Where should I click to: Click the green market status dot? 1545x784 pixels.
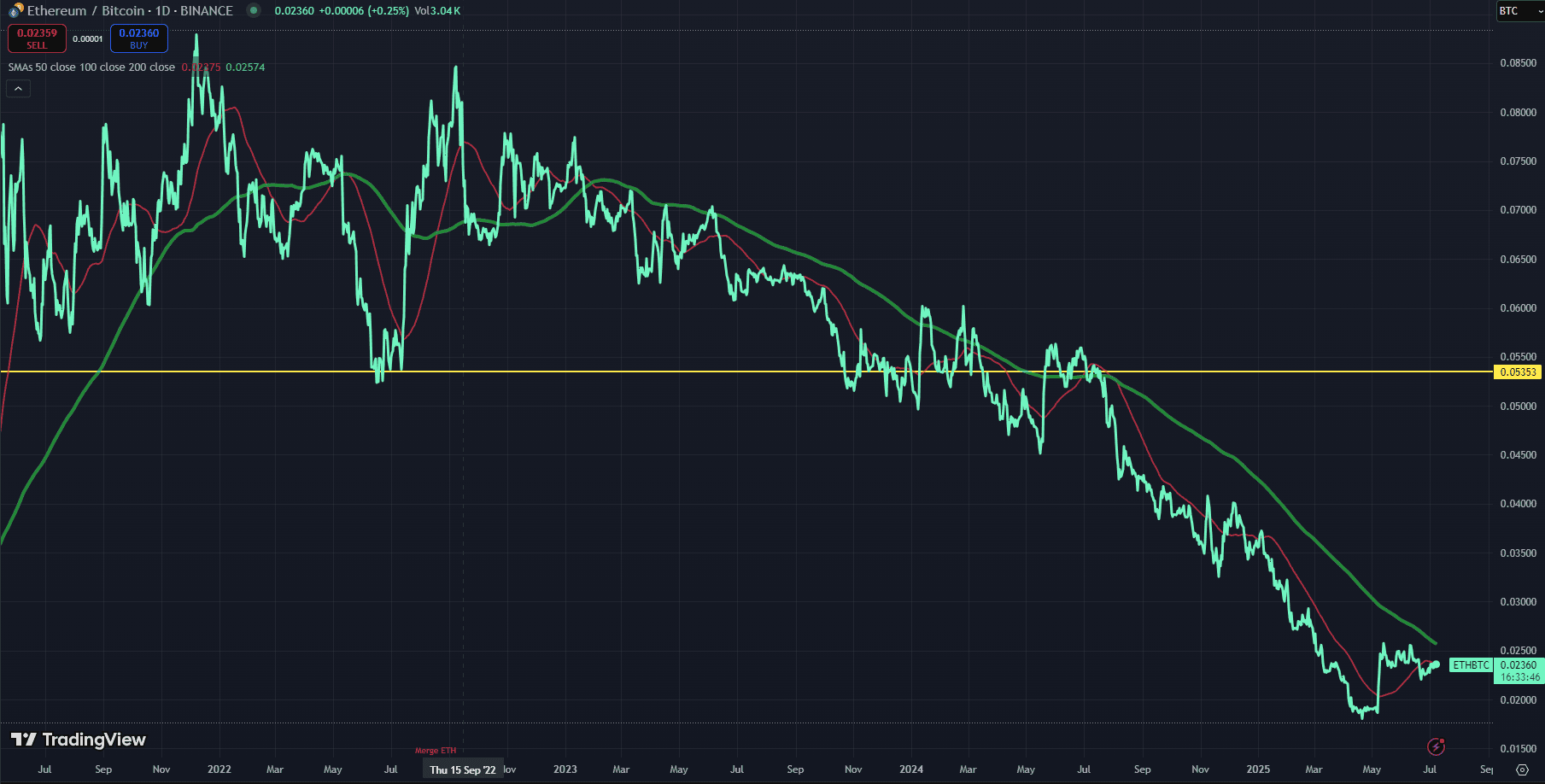click(254, 10)
